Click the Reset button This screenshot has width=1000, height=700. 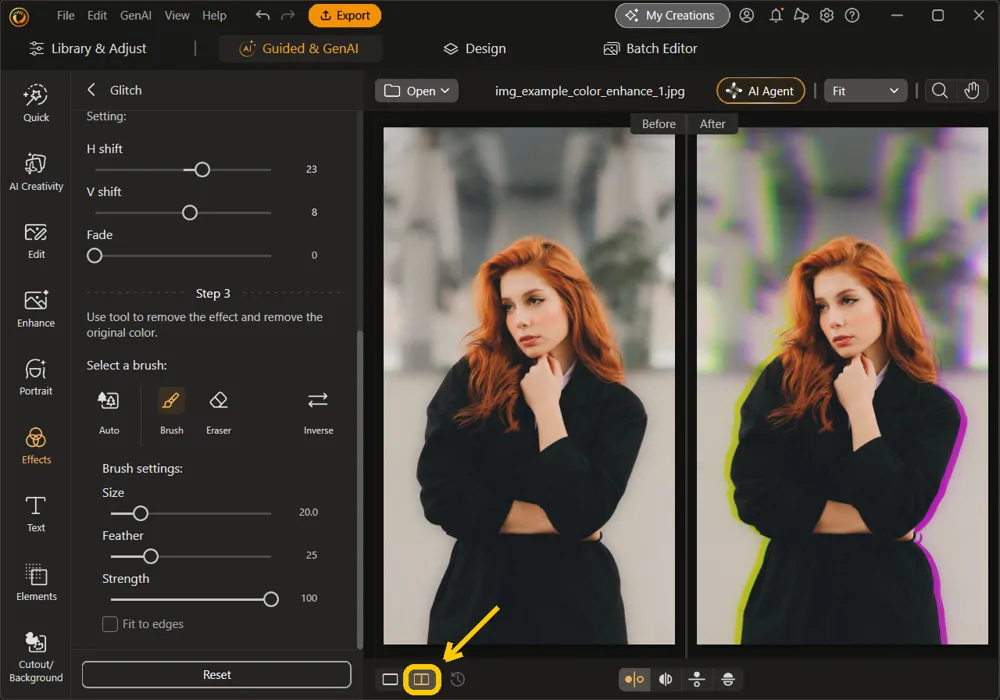(216, 674)
